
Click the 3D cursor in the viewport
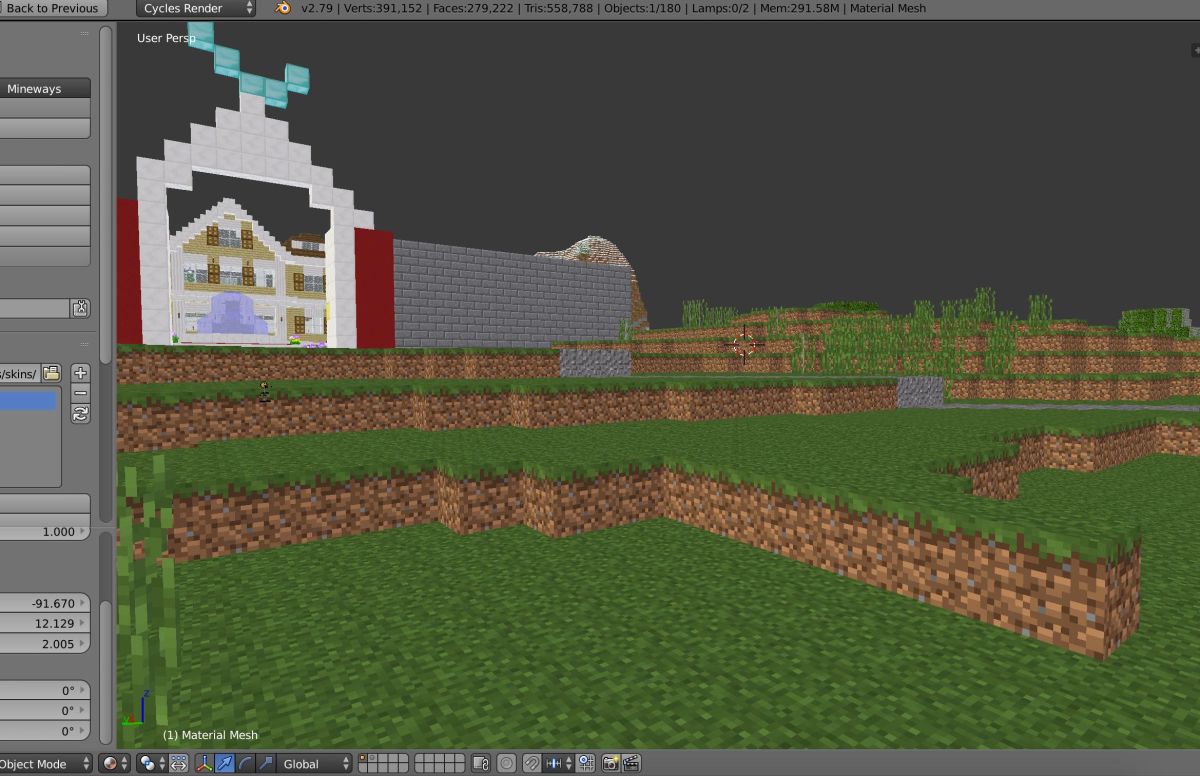743,345
